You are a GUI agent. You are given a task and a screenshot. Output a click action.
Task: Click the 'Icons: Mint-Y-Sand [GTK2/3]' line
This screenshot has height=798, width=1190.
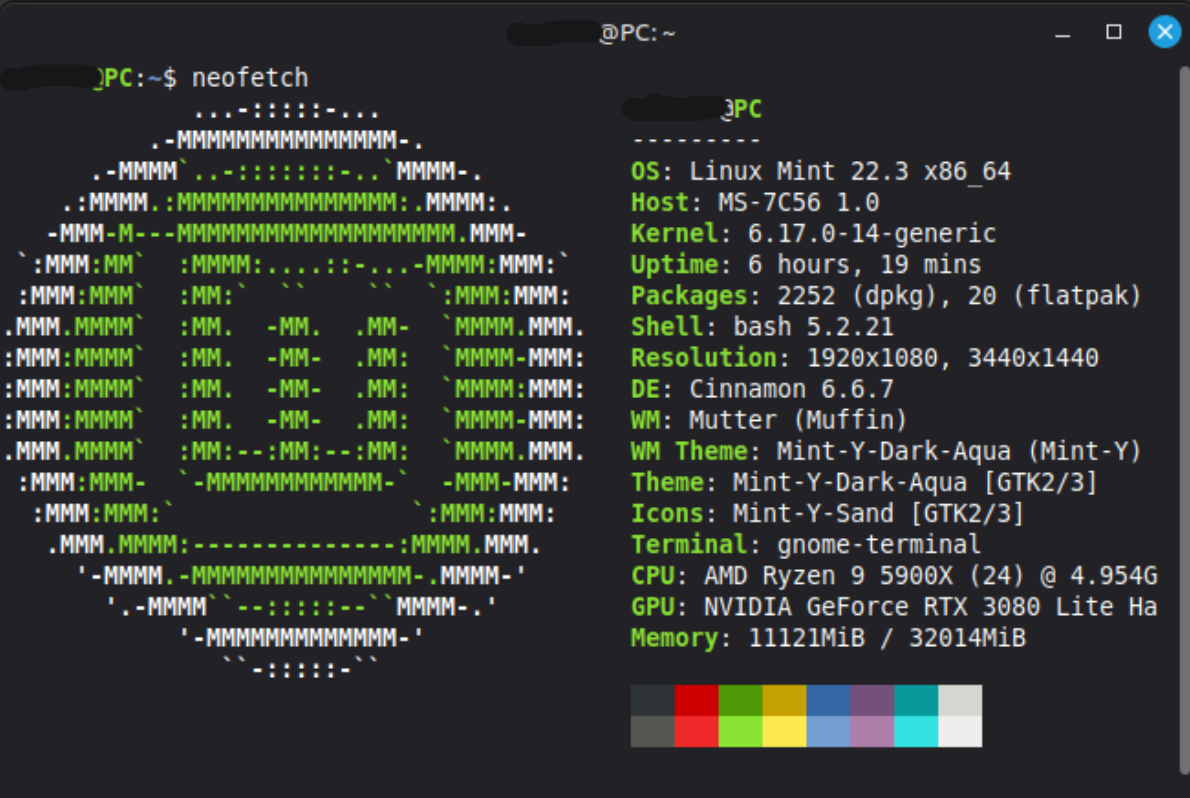(x=827, y=514)
